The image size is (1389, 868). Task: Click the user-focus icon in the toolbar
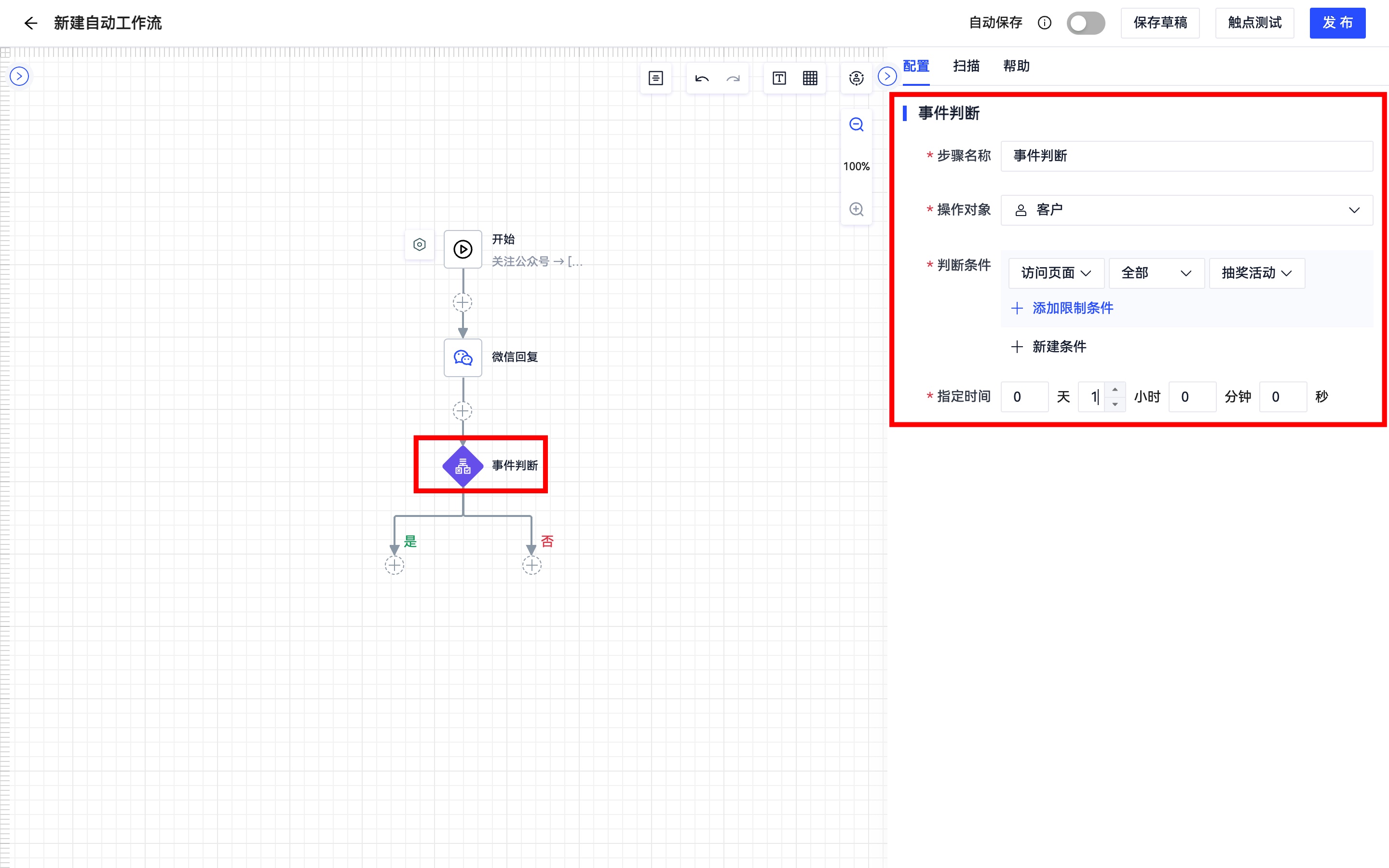point(856,79)
